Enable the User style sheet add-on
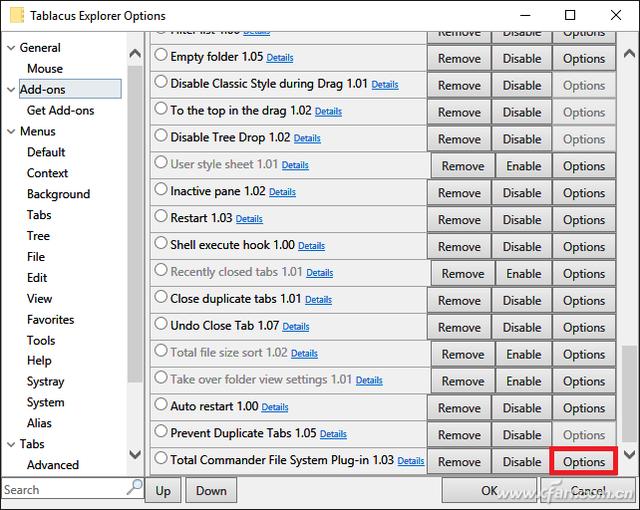640x510 pixels. pyautogui.click(x=524, y=166)
